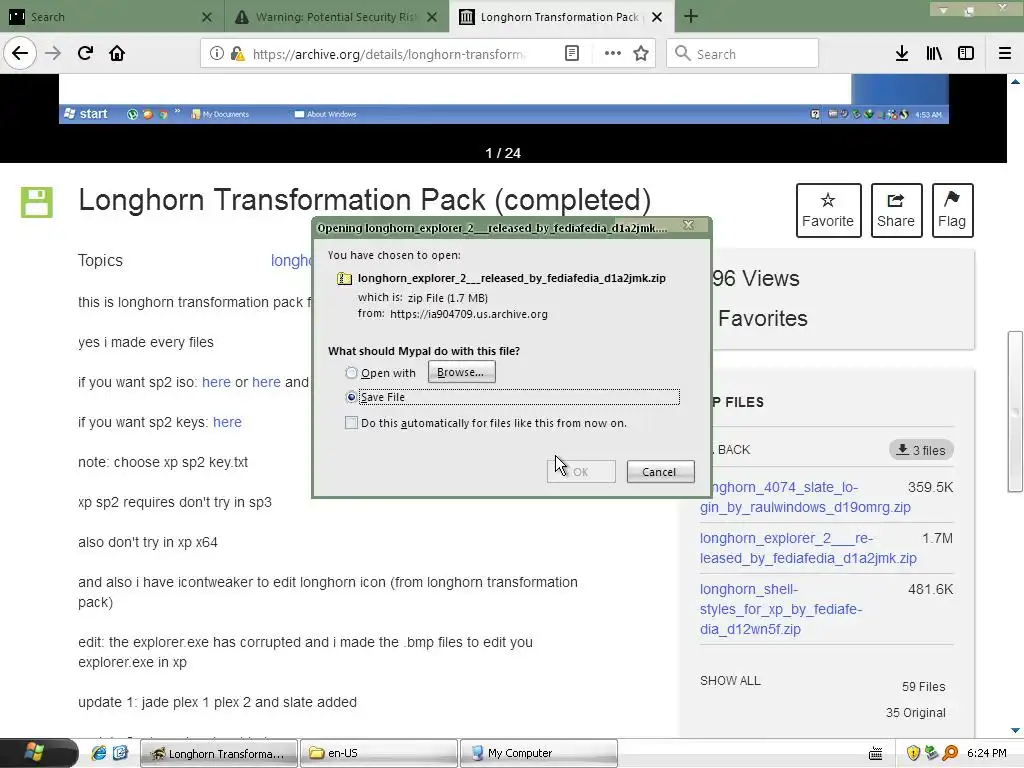
Task: Close the Opening file dialog with X
Action: pyautogui.click(x=688, y=225)
